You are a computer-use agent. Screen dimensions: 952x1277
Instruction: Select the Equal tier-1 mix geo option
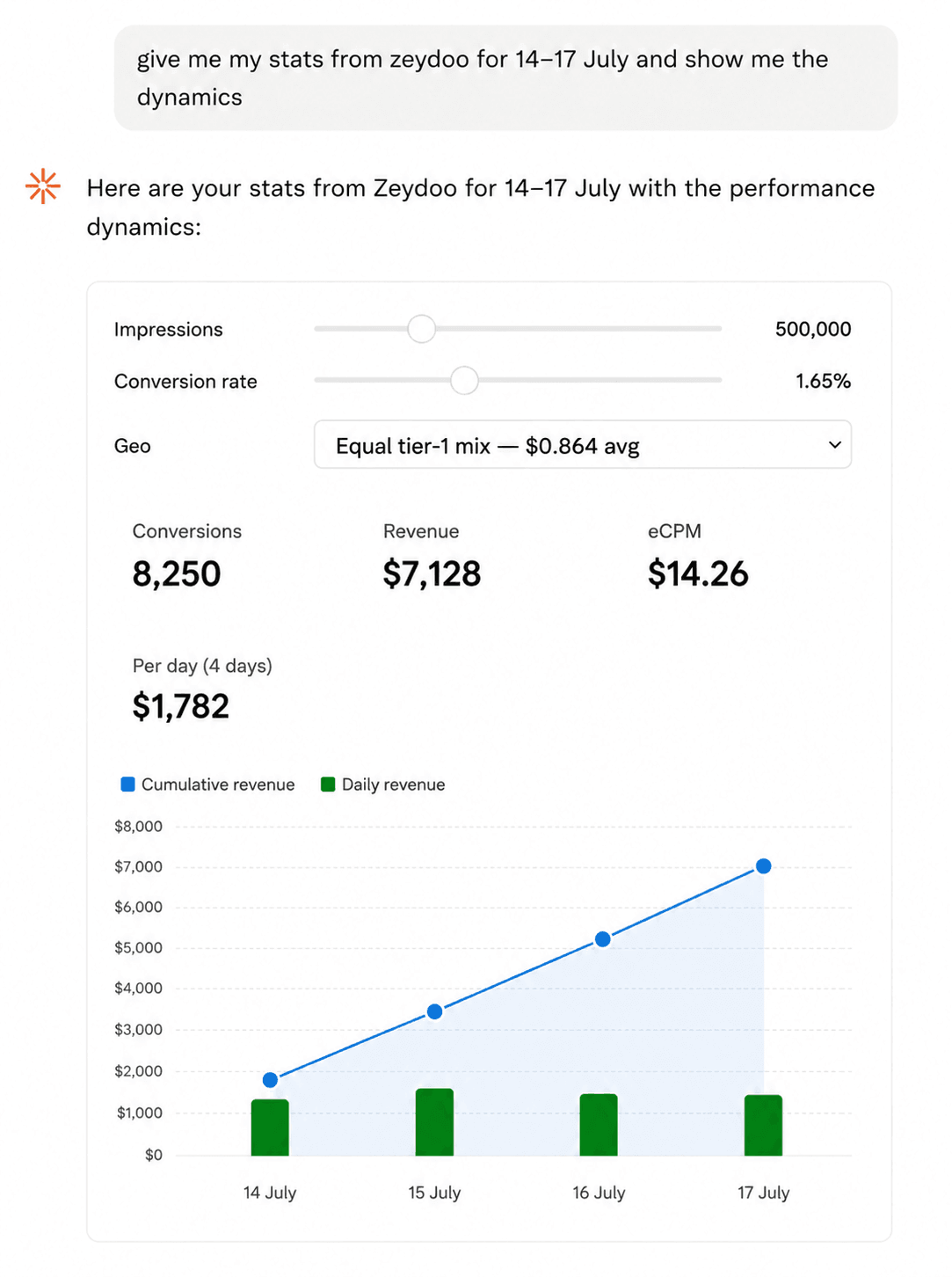click(x=583, y=445)
